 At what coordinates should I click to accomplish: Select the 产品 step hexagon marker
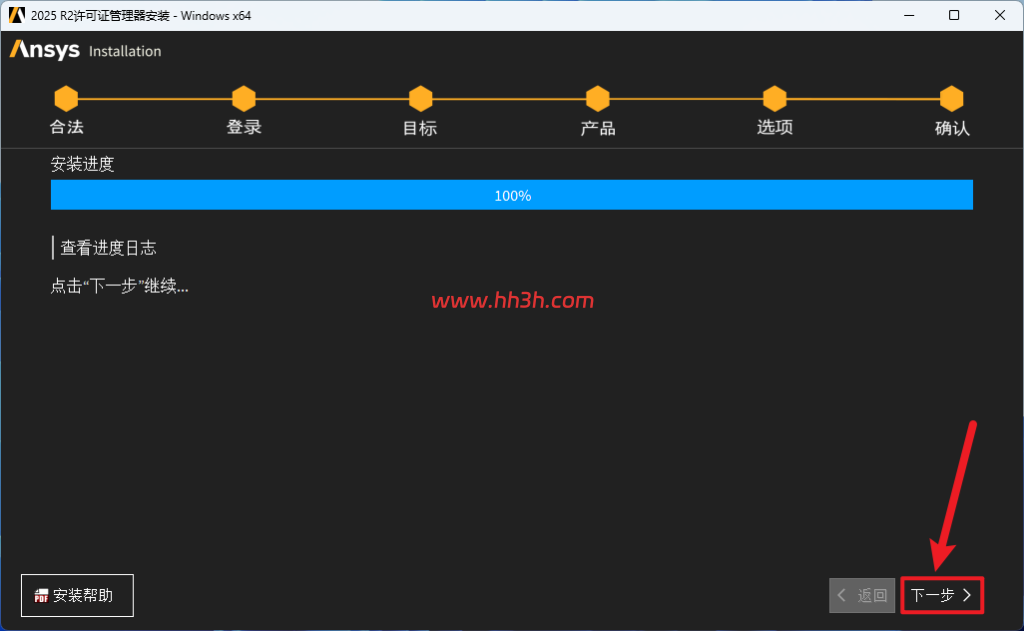pos(598,99)
